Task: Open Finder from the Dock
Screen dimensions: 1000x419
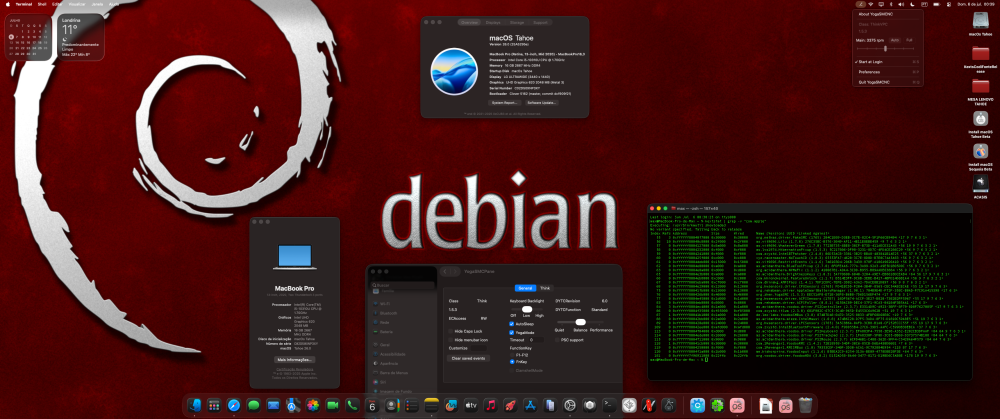Action: [195, 405]
